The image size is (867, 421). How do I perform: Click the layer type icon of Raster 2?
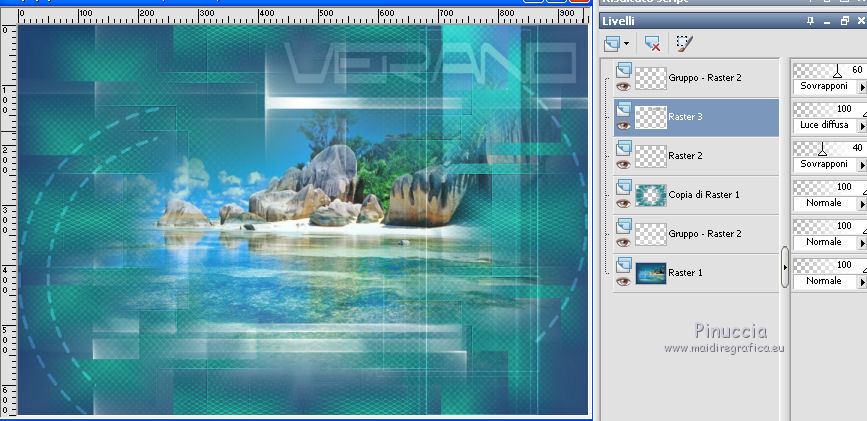[624, 147]
